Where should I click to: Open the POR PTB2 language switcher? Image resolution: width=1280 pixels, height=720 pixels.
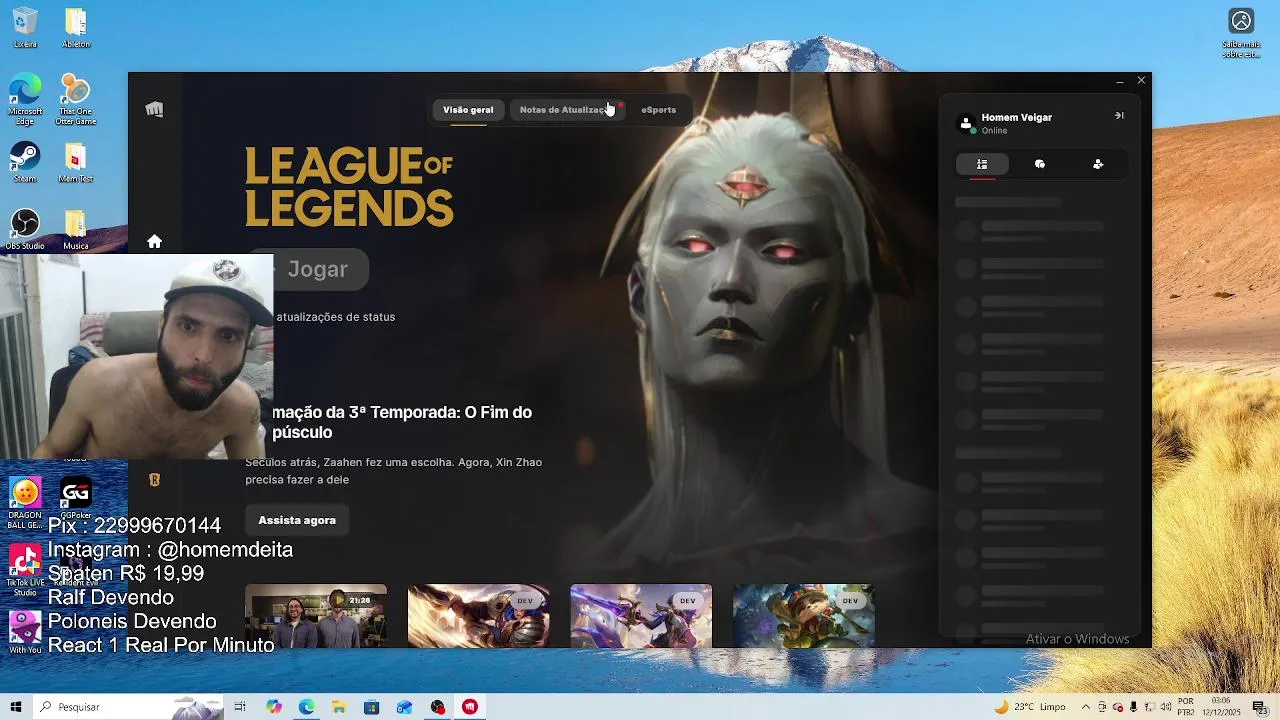point(1186,707)
